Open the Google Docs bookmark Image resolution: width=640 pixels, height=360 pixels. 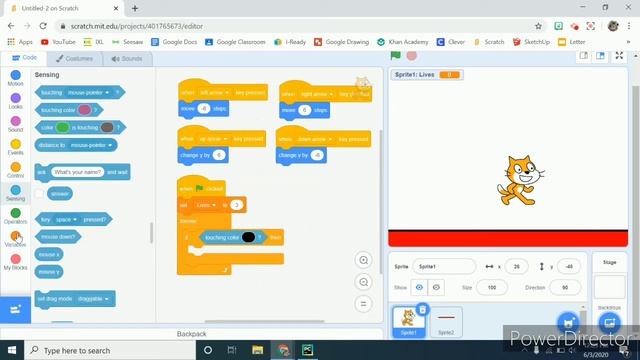(174, 42)
